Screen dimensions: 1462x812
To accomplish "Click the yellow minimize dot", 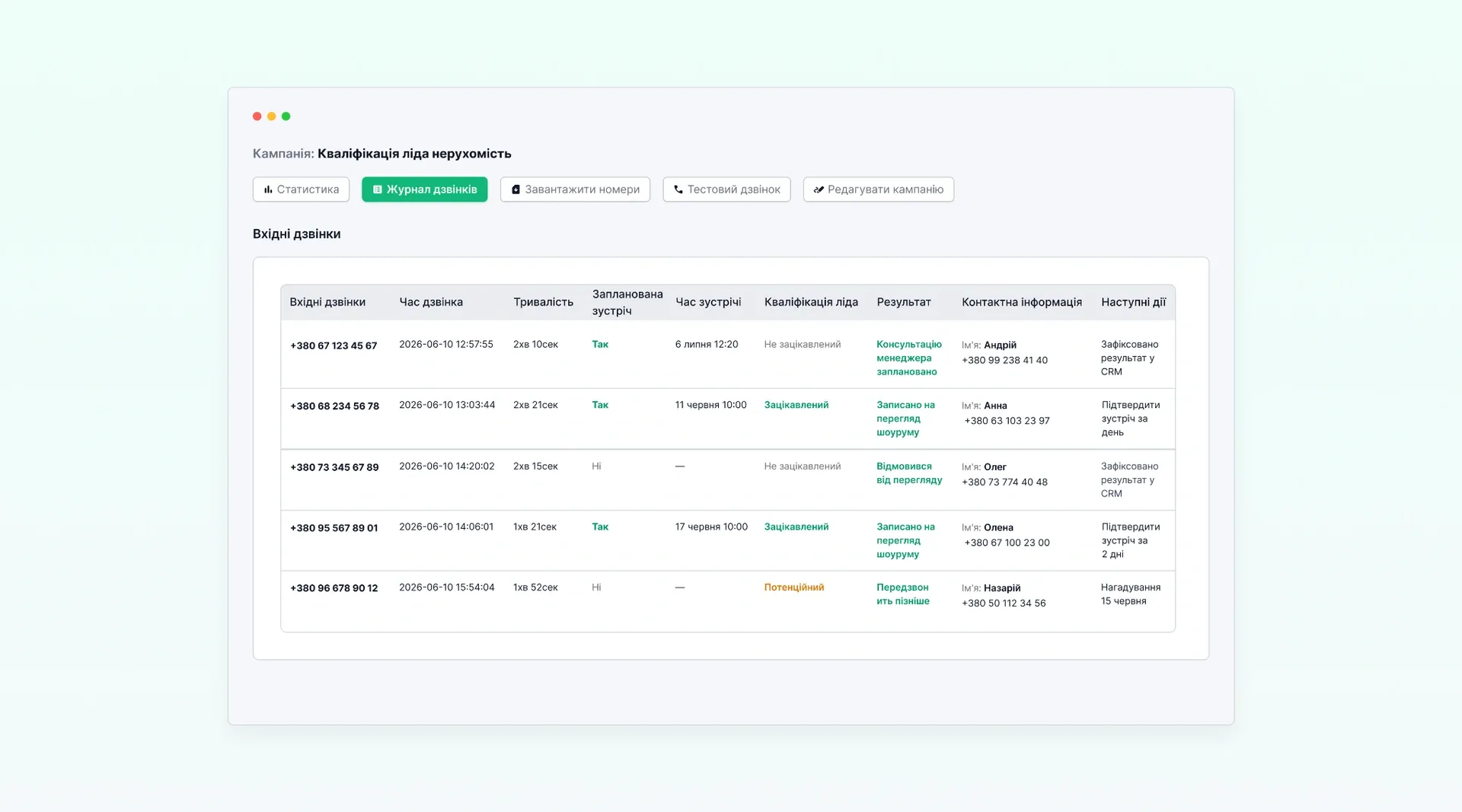I will click(x=272, y=116).
